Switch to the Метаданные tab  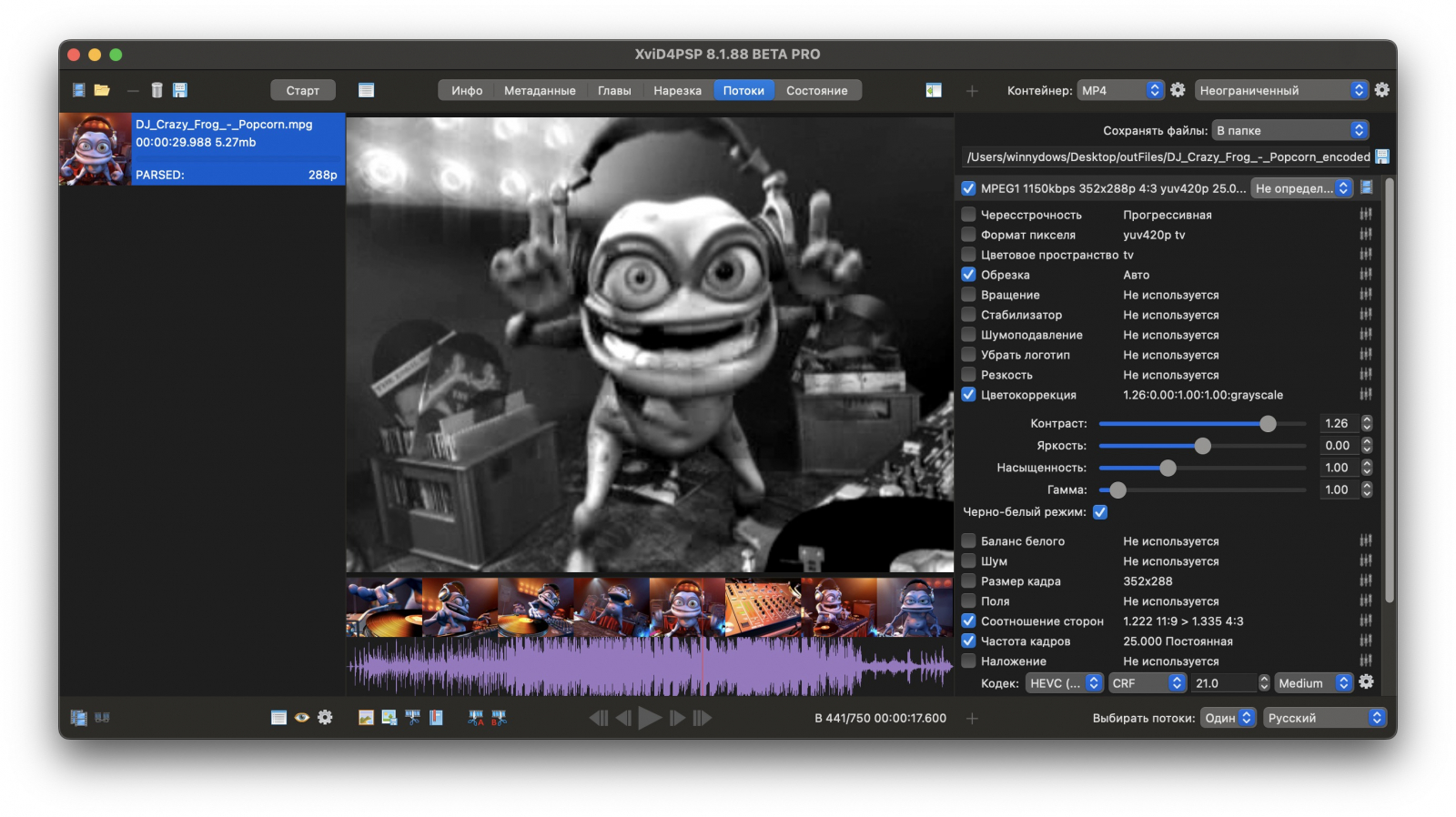click(x=540, y=90)
